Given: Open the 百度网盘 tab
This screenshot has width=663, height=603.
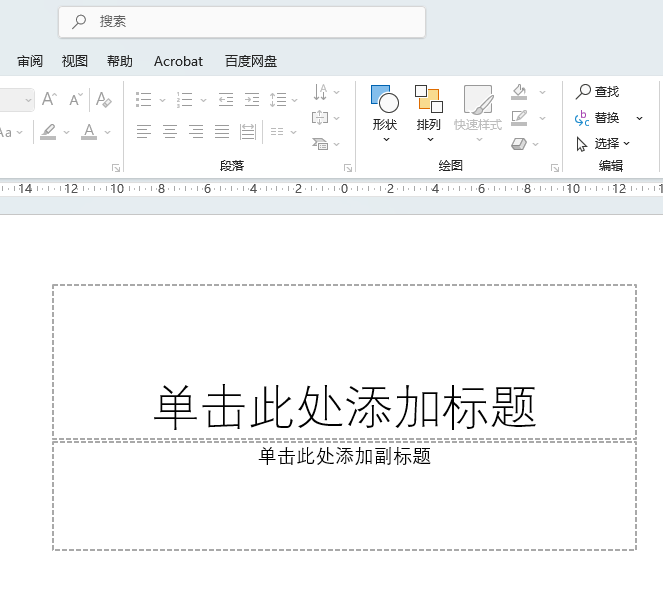Looking at the screenshot, I should [x=251, y=61].
